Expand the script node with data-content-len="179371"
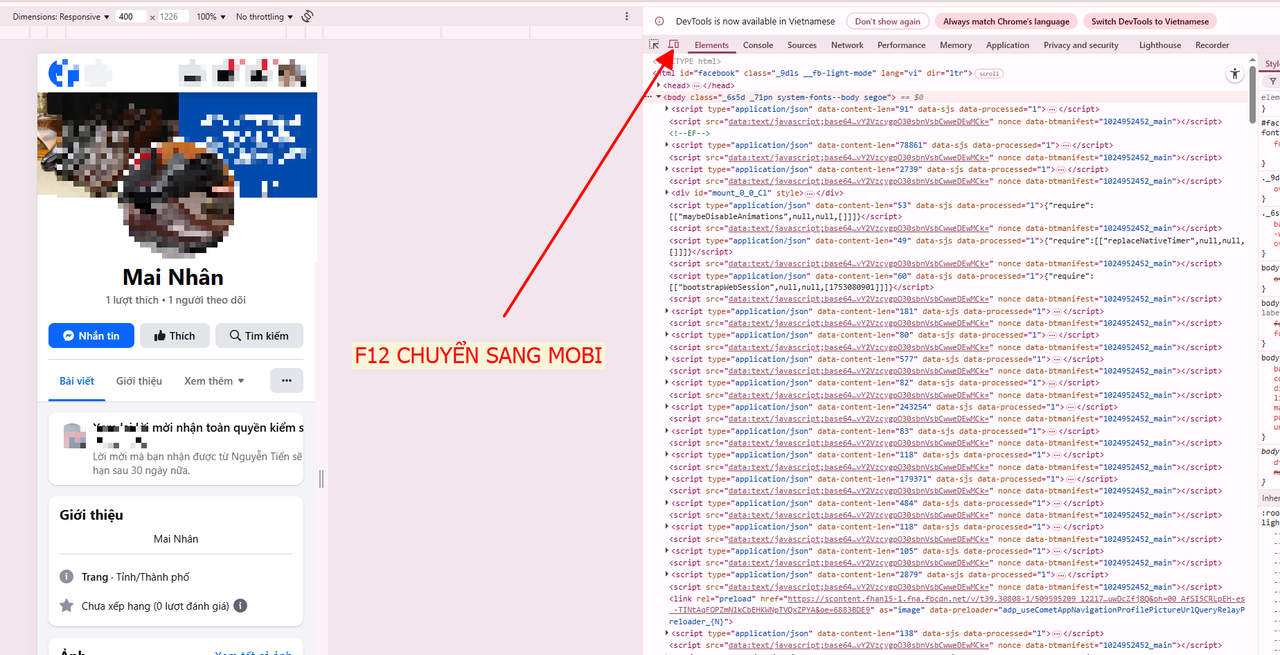The width and height of the screenshot is (1280, 655). [667, 479]
